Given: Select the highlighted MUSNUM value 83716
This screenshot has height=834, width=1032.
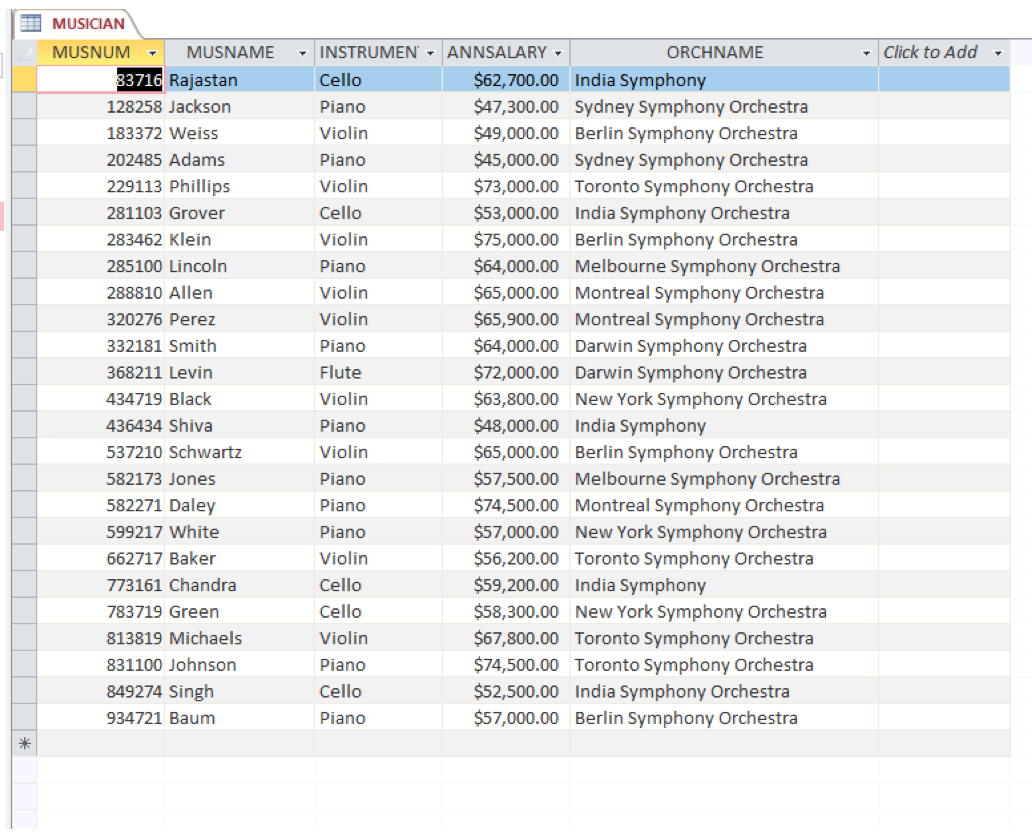Looking at the screenshot, I should (140, 79).
